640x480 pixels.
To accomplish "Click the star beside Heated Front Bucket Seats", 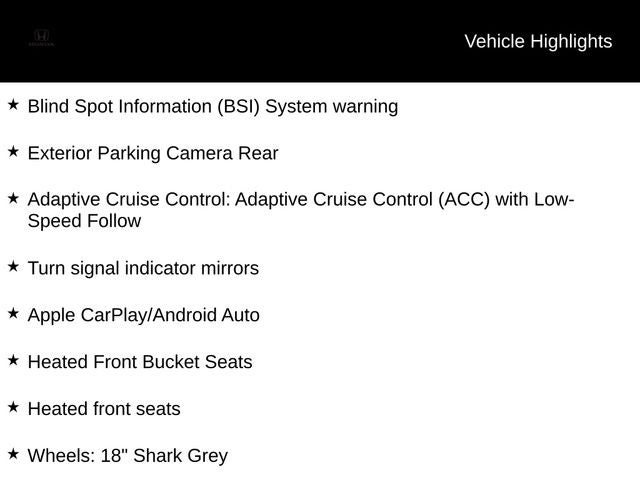I will pyautogui.click(x=13, y=360).
